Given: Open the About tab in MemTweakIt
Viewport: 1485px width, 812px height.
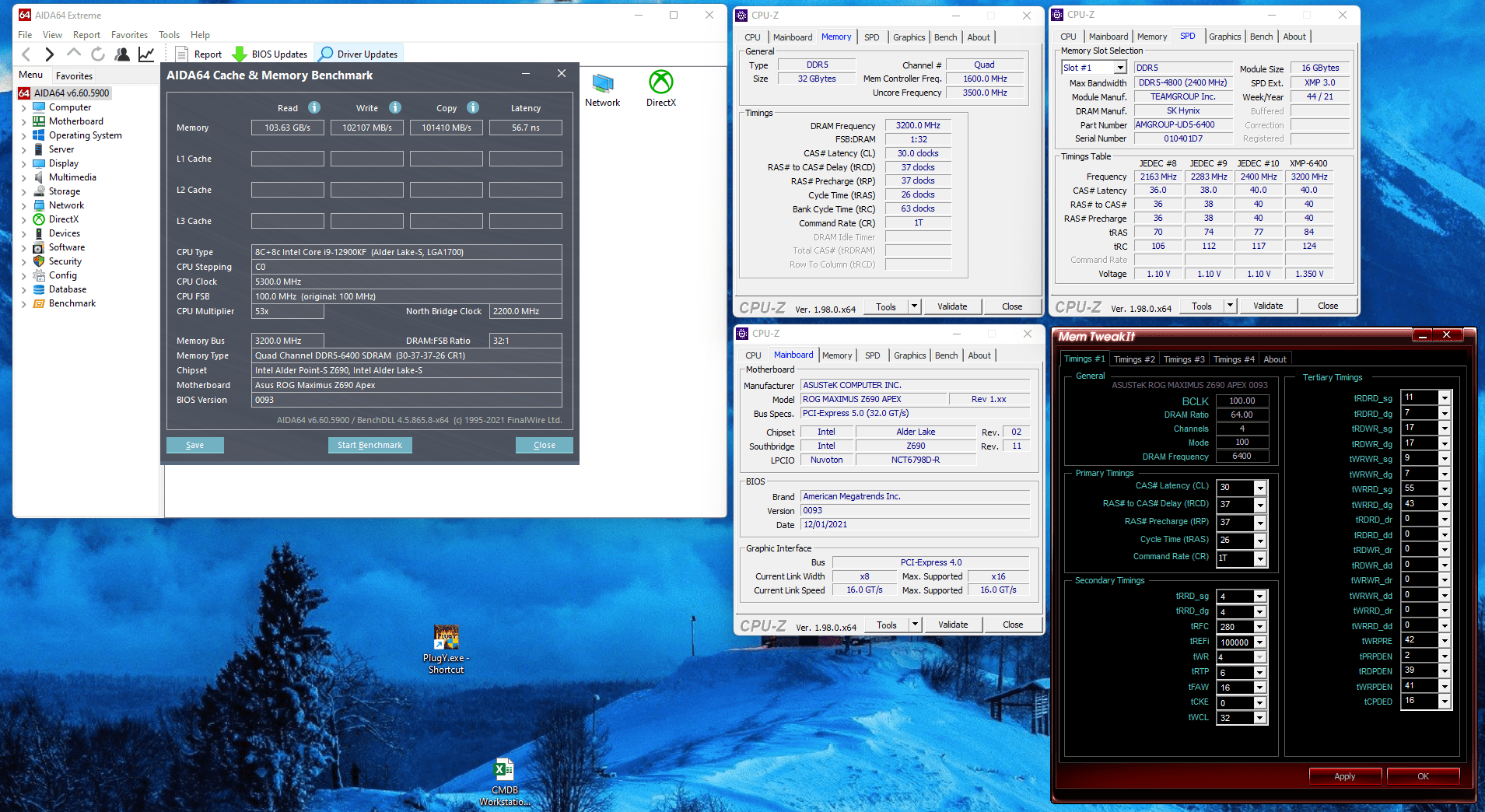Looking at the screenshot, I should coord(1274,359).
